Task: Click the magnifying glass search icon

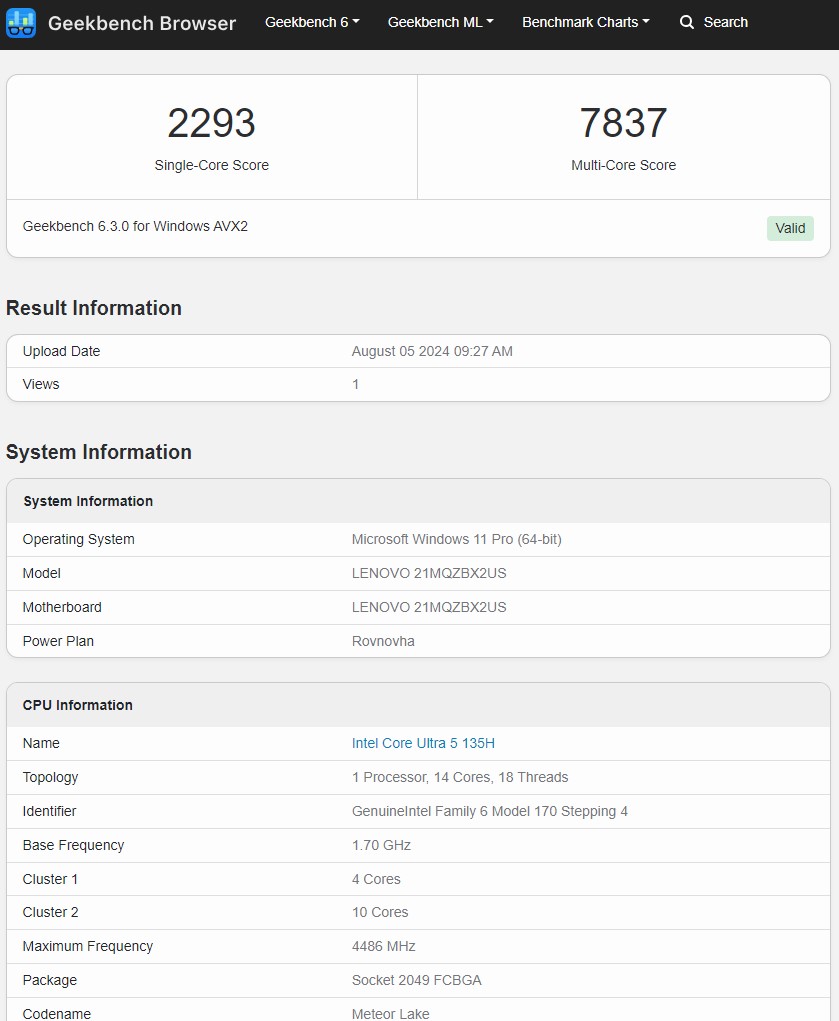Action: pos(687,22)
